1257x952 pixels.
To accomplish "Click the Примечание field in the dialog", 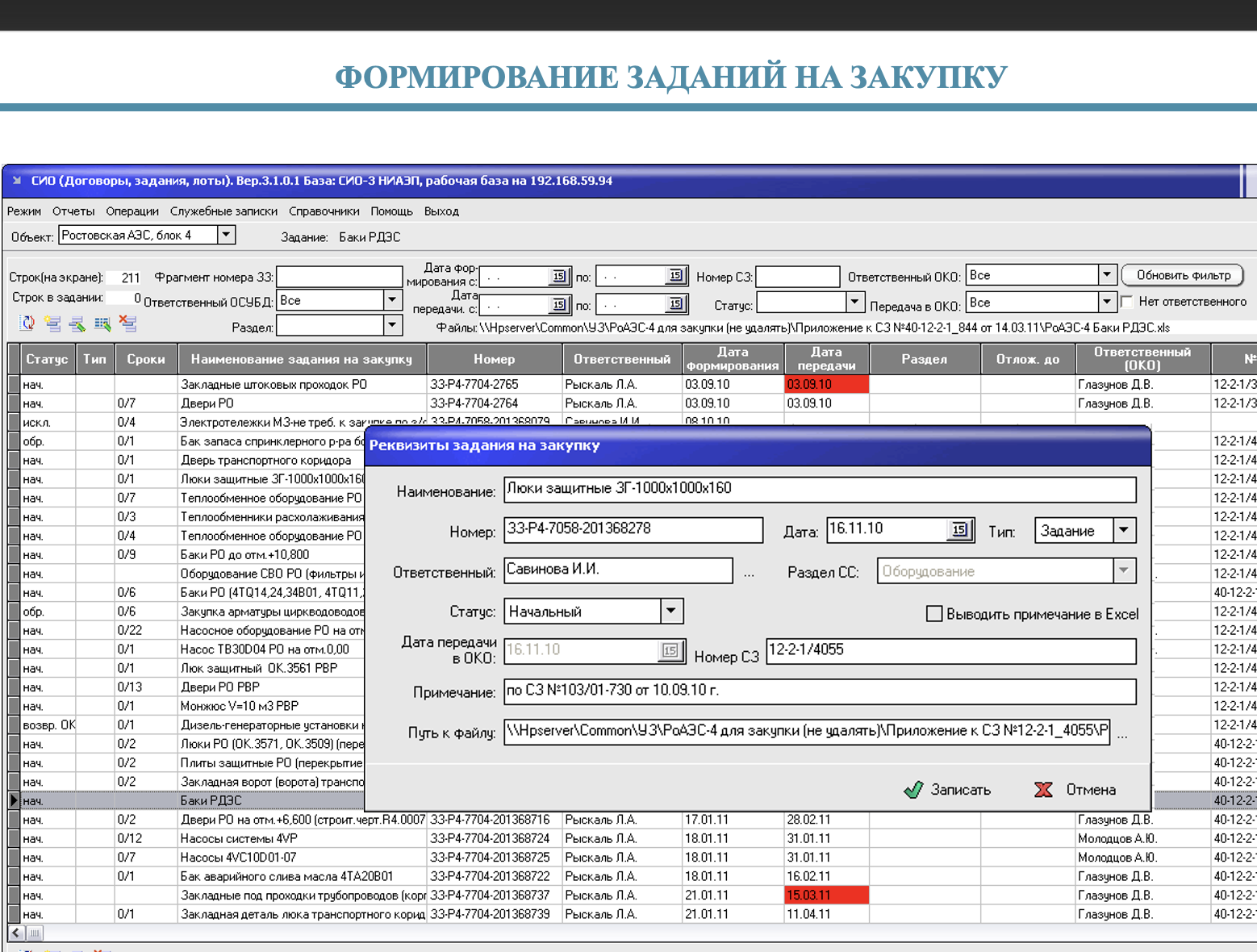I will click(x=820, y=691).
